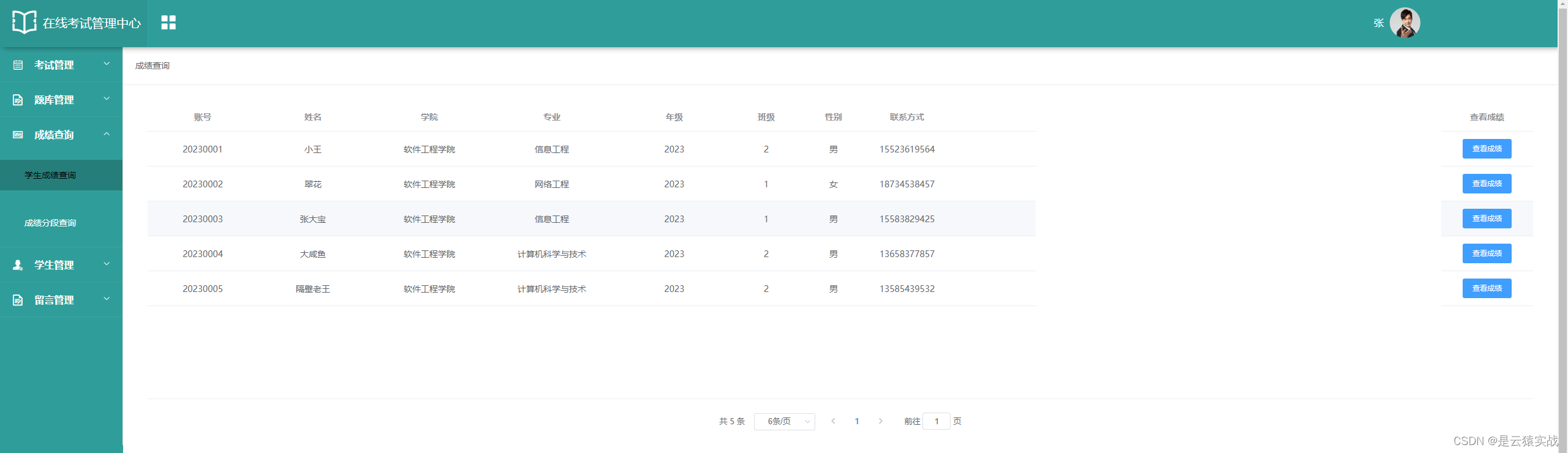Image resolution: width=1568 pixels, height=453 pixels.
Task: Click phone number 18734538457
Action: (x=907, y=184)
